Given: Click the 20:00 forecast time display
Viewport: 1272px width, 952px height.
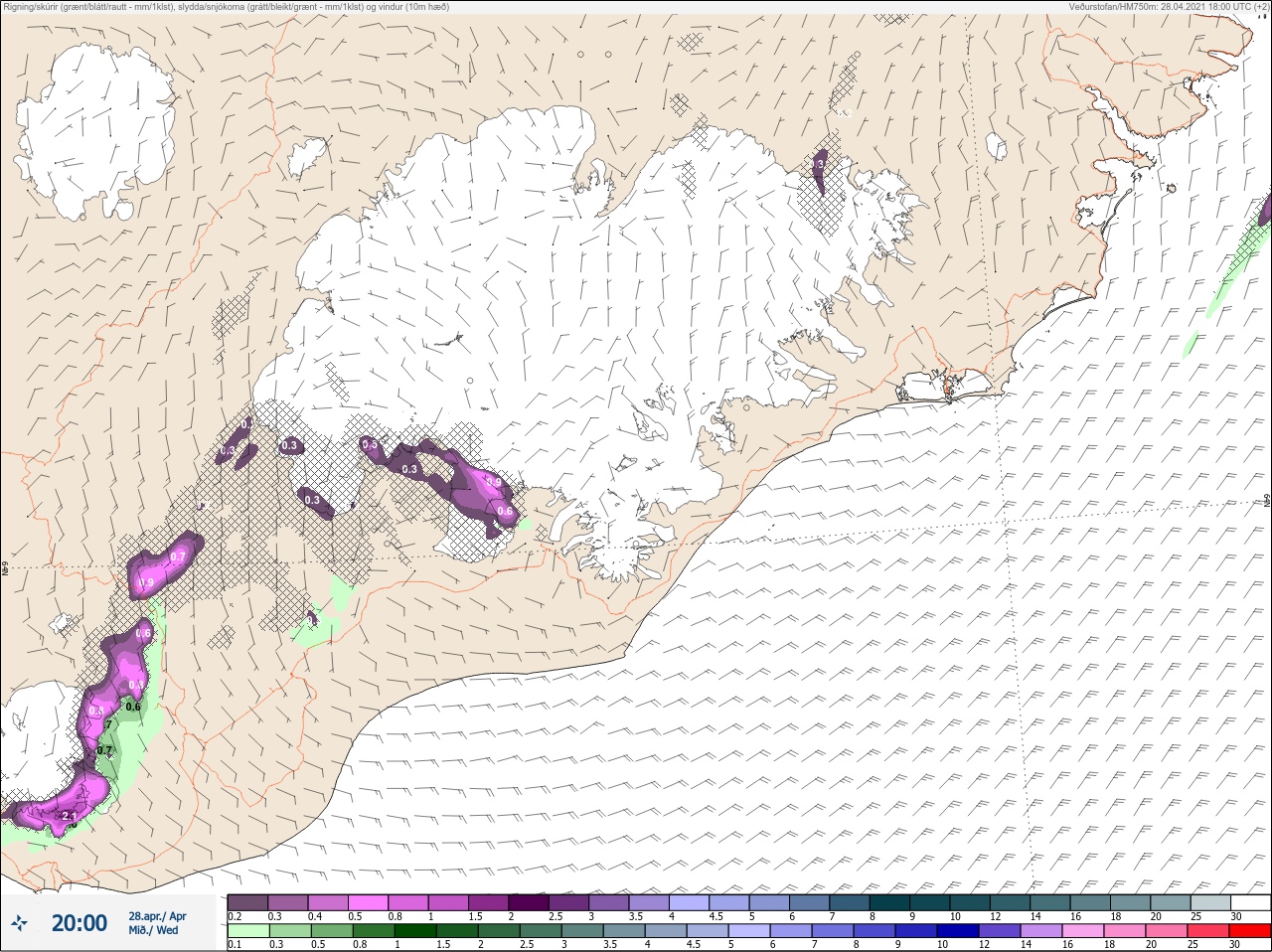Looking at the screenshot, I should point(79,923).
